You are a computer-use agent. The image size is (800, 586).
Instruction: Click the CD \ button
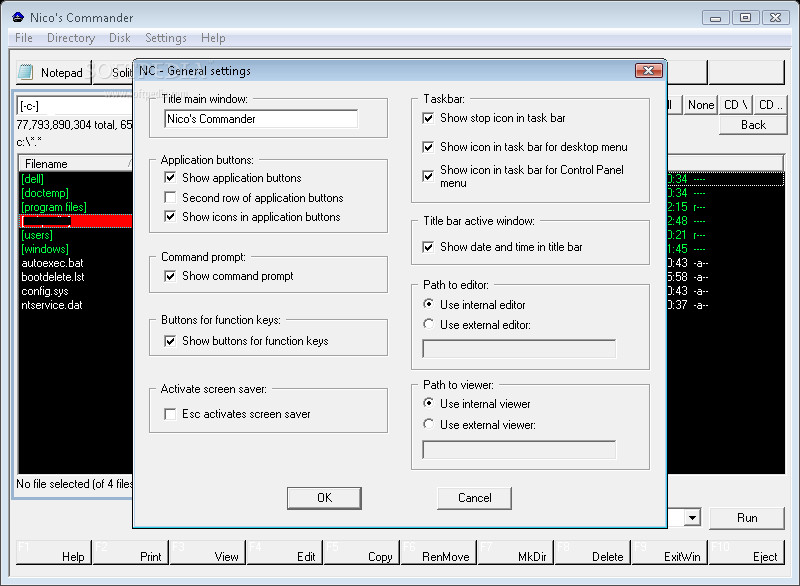point(735,105)
